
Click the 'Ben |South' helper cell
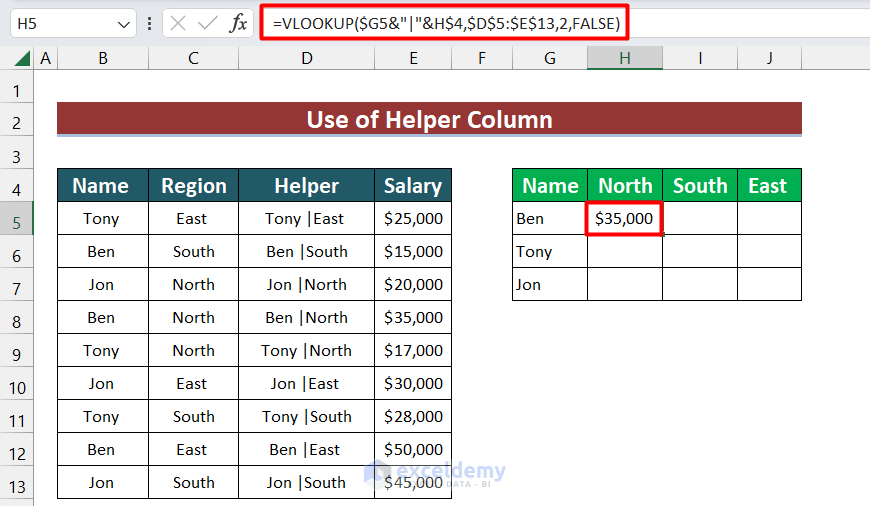point(306,251)
